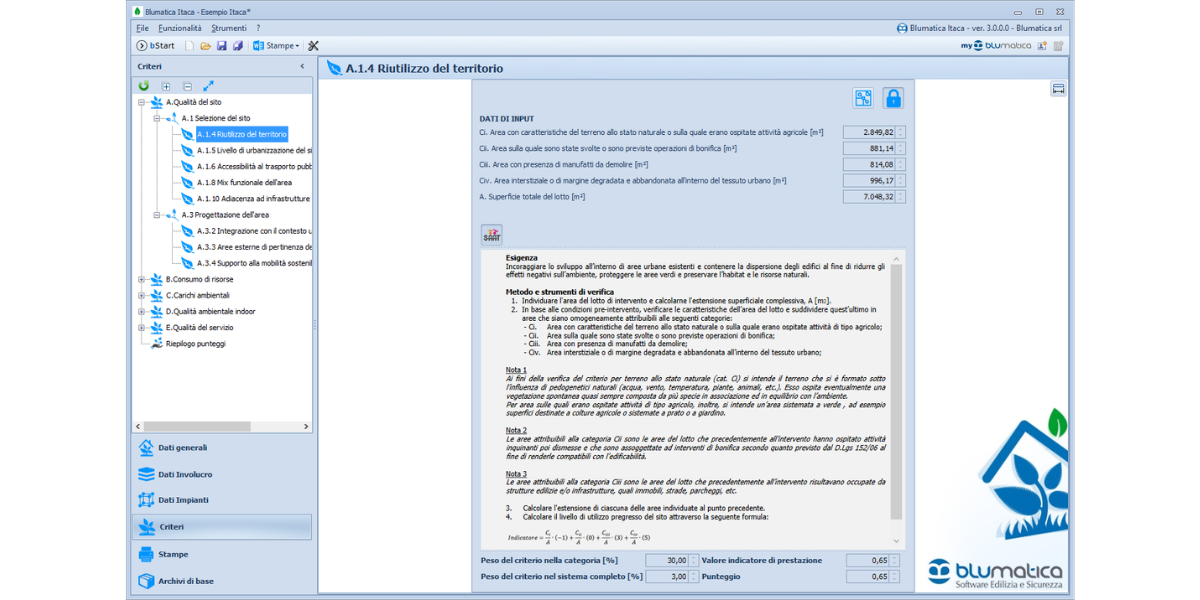This screenshot has height=600, width=1200.
Task: Click the SAAT icon above the description text
Action: pyautogui.click(x=491, y=234)
